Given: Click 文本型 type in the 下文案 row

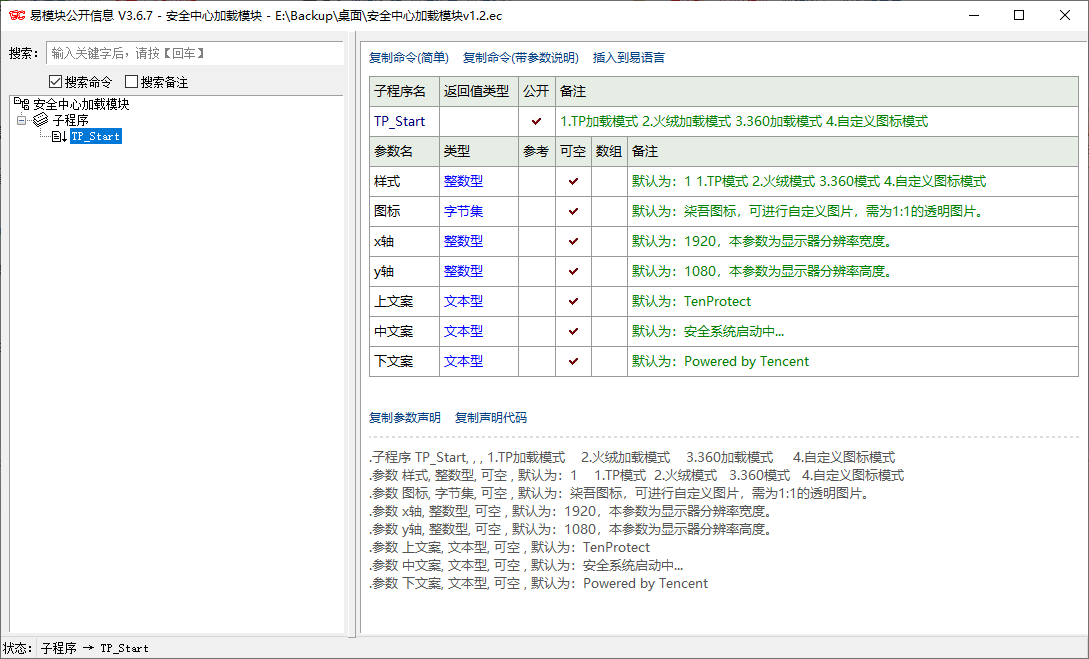Looking at the screenshot, I should click(x=463, y=361).
